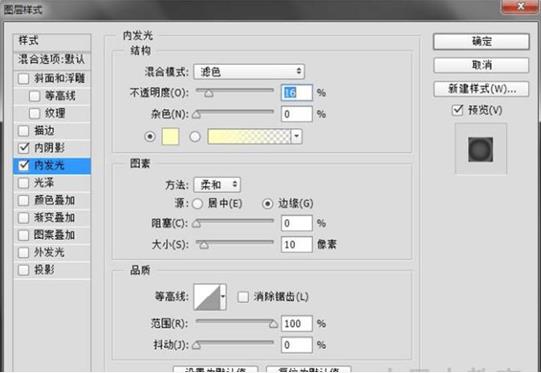This screenshot has height=373, width=541.
Task: Click the 不透明度 opacity slider handle
Action: coord(209,93)
